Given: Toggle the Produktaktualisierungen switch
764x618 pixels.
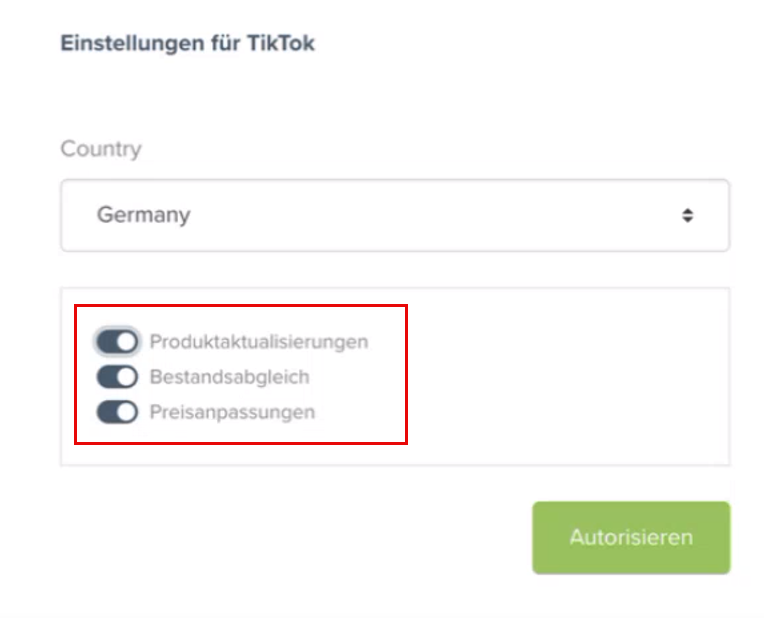Looking at the screenshot, I should pos(117,342).
